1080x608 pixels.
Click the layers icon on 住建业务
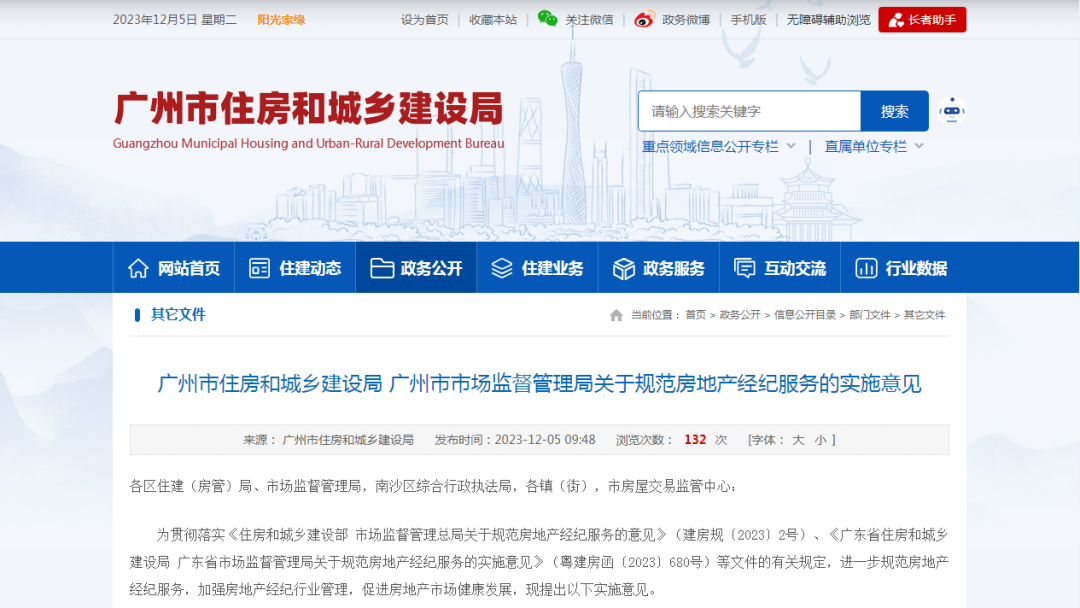click(500, 267)
